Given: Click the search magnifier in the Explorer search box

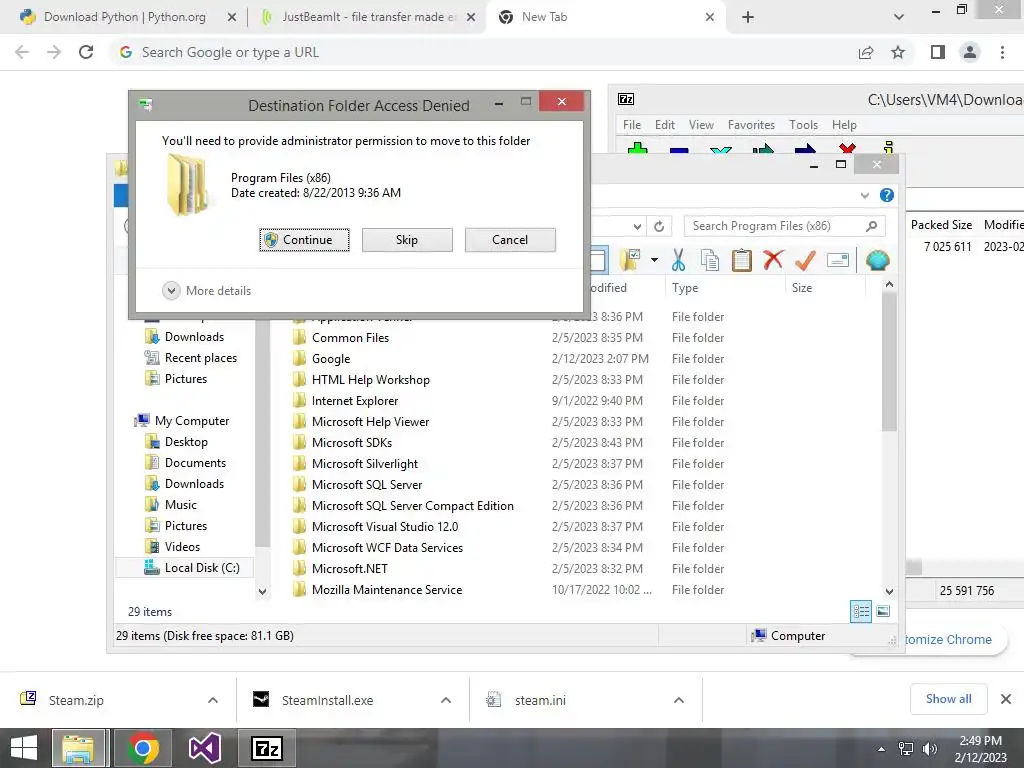Looking at the screenshot, I should click(x=871, y=226).
